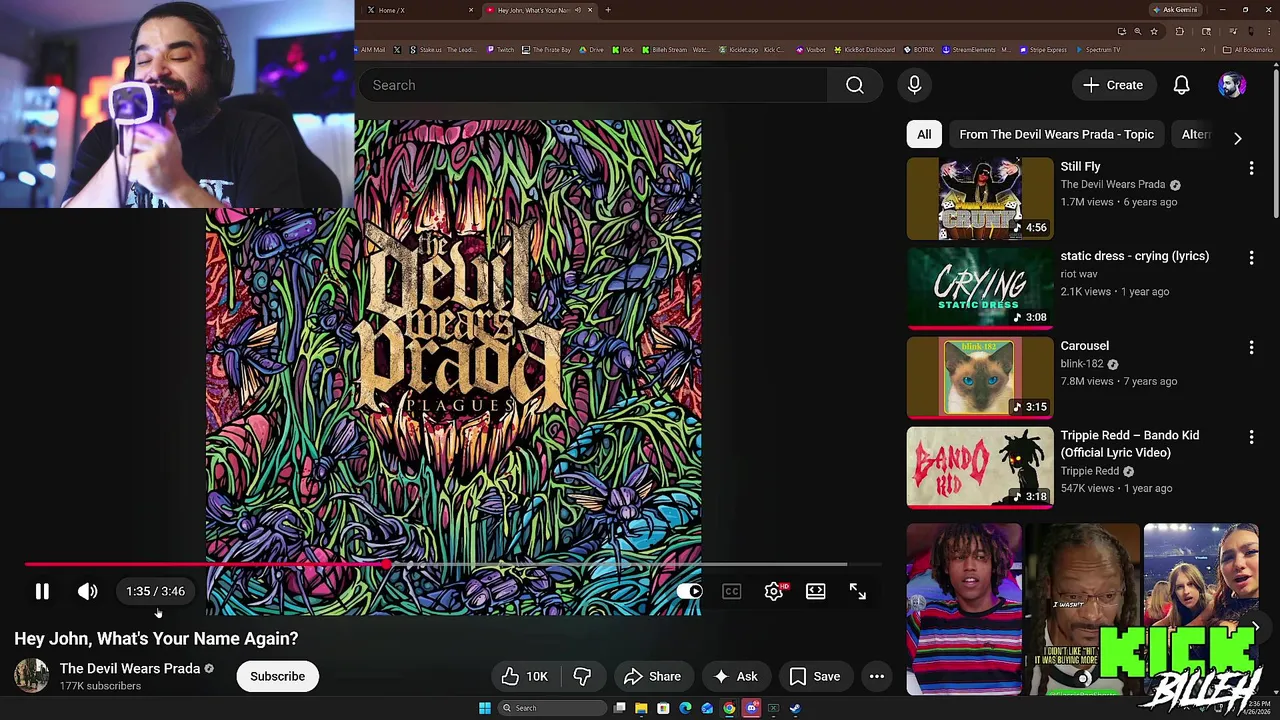The height and width of the screenshot is (720, 1280).
Task: Open The Pirate Bay bookmark
Action: [x=546, y=49]
